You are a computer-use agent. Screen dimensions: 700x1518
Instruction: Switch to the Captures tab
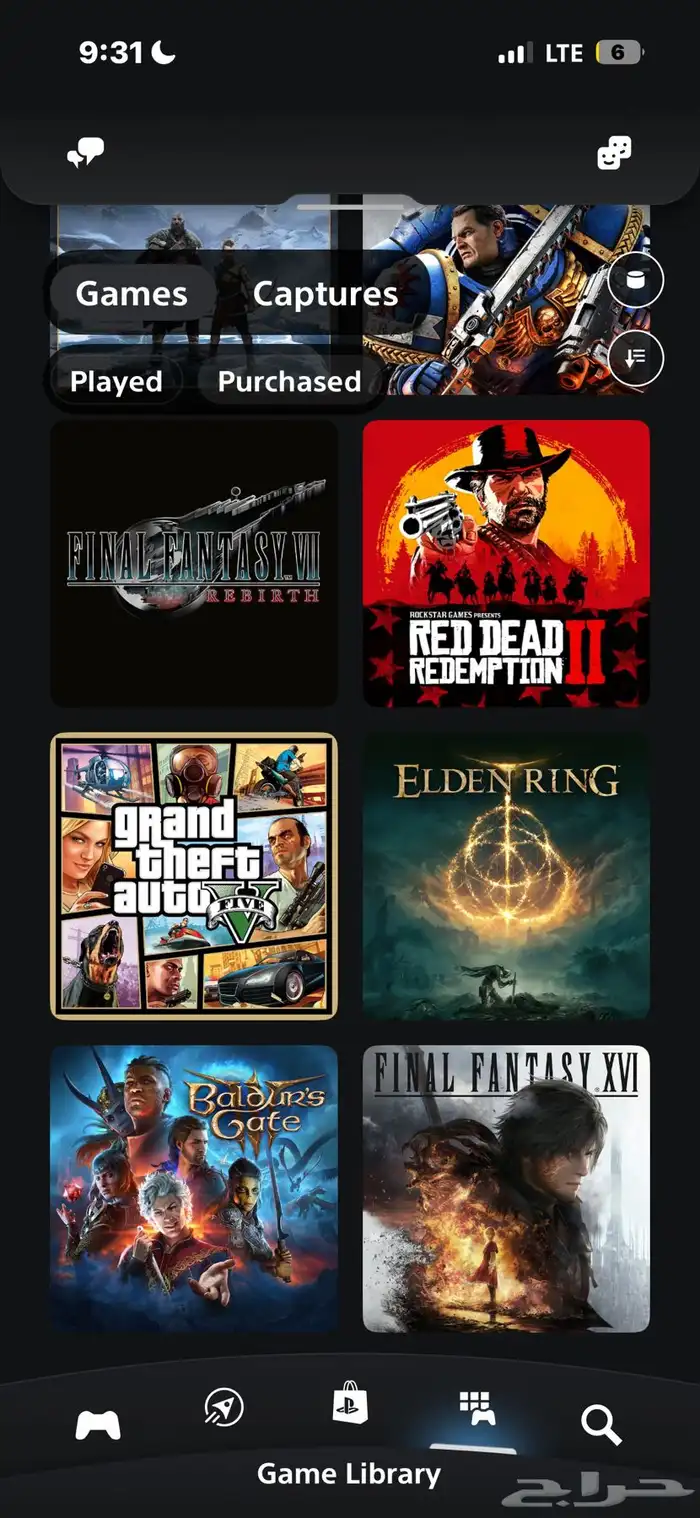[325, 293]
